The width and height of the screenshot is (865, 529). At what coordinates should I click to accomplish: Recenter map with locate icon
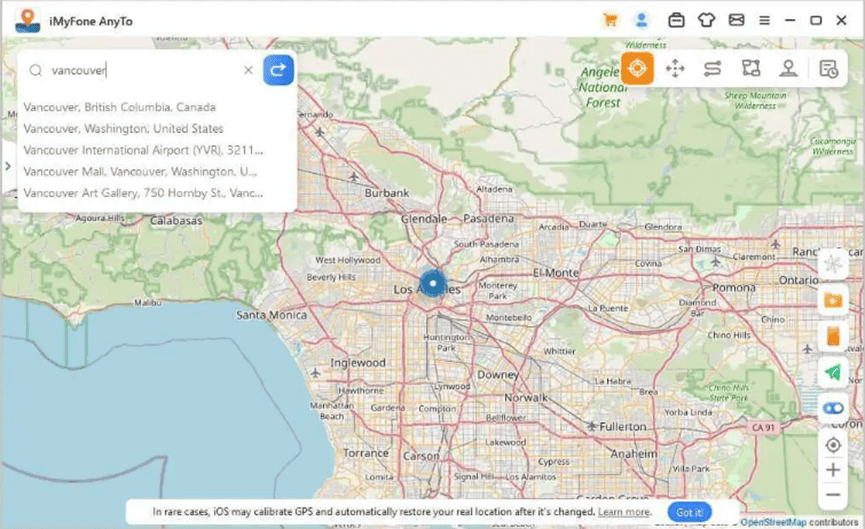[833, 445]
